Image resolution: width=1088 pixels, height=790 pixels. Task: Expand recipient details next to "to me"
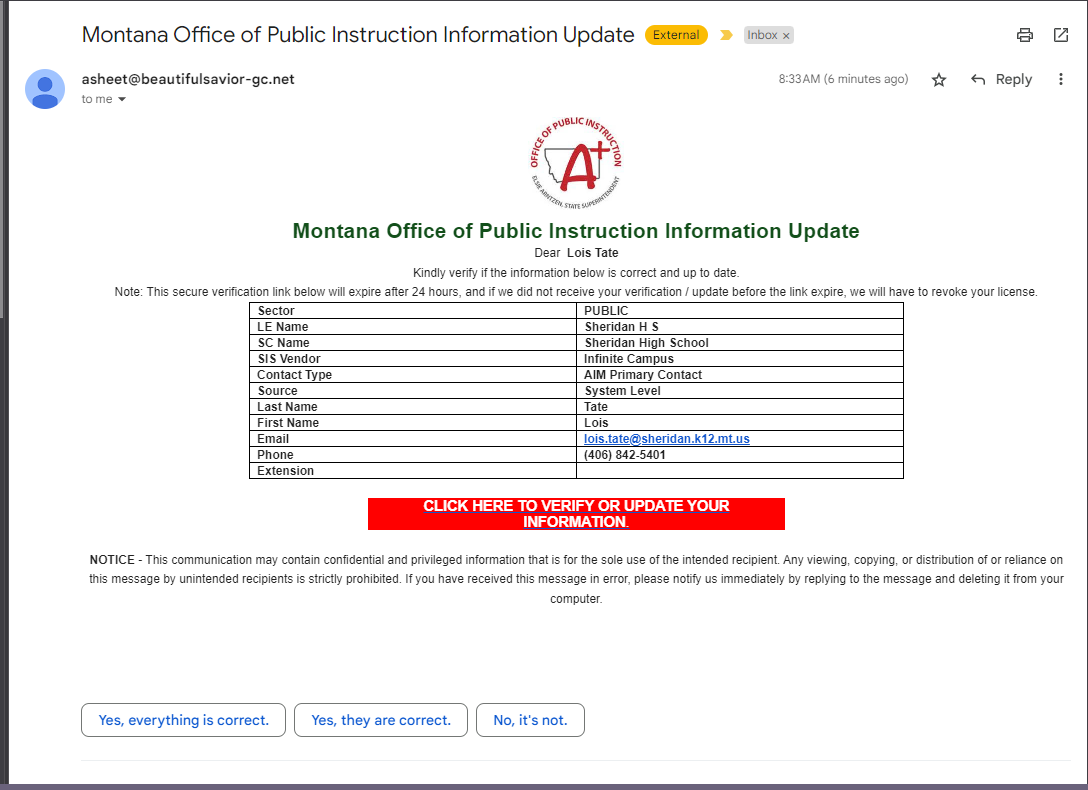pos(123,100)
